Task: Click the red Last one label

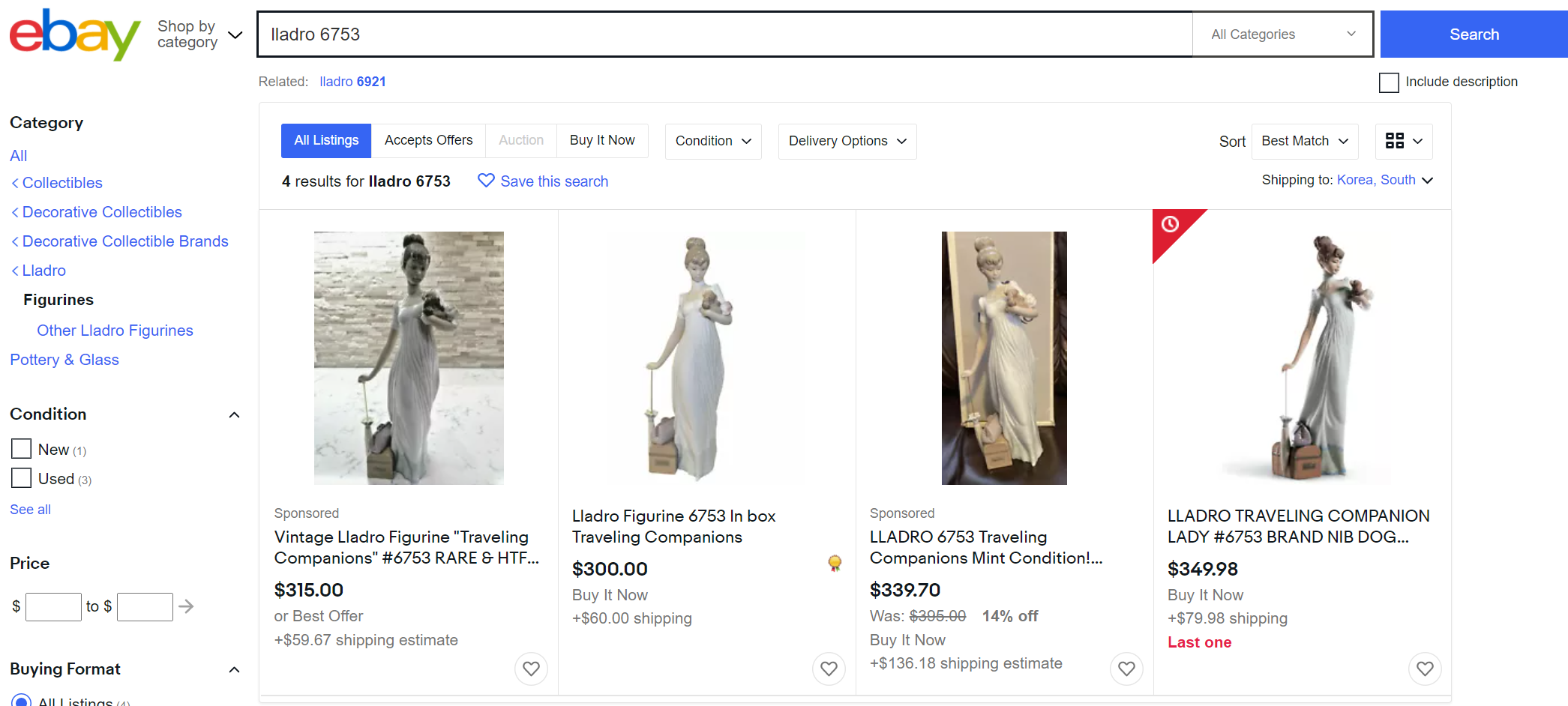Action: pyautogui.click(x=1200, y=642)
